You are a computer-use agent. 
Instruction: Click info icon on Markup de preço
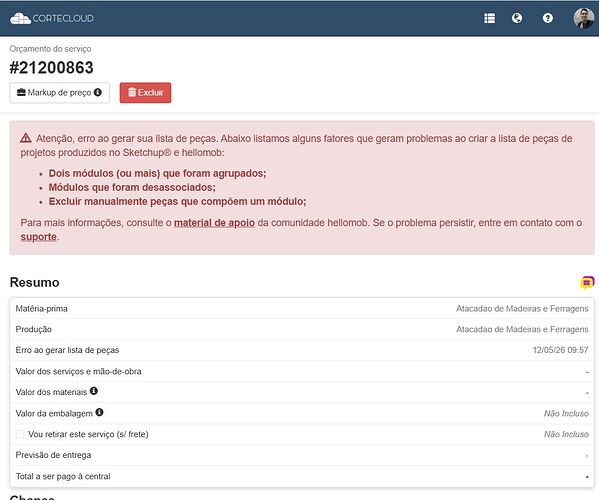(98, 92)
